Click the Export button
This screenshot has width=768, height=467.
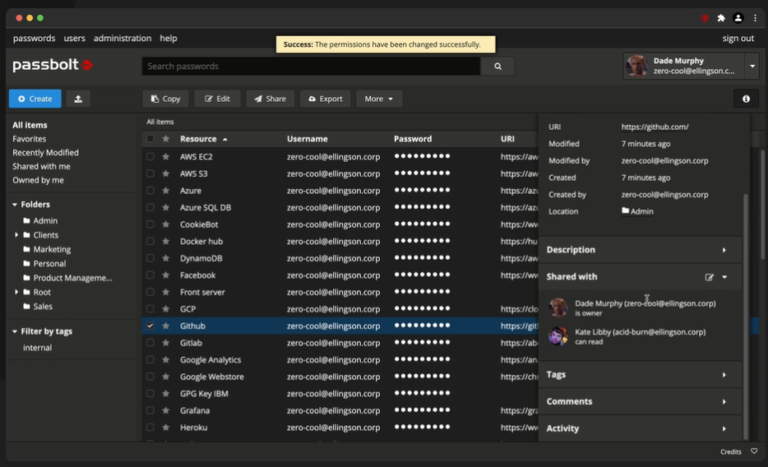click(325, 98)
